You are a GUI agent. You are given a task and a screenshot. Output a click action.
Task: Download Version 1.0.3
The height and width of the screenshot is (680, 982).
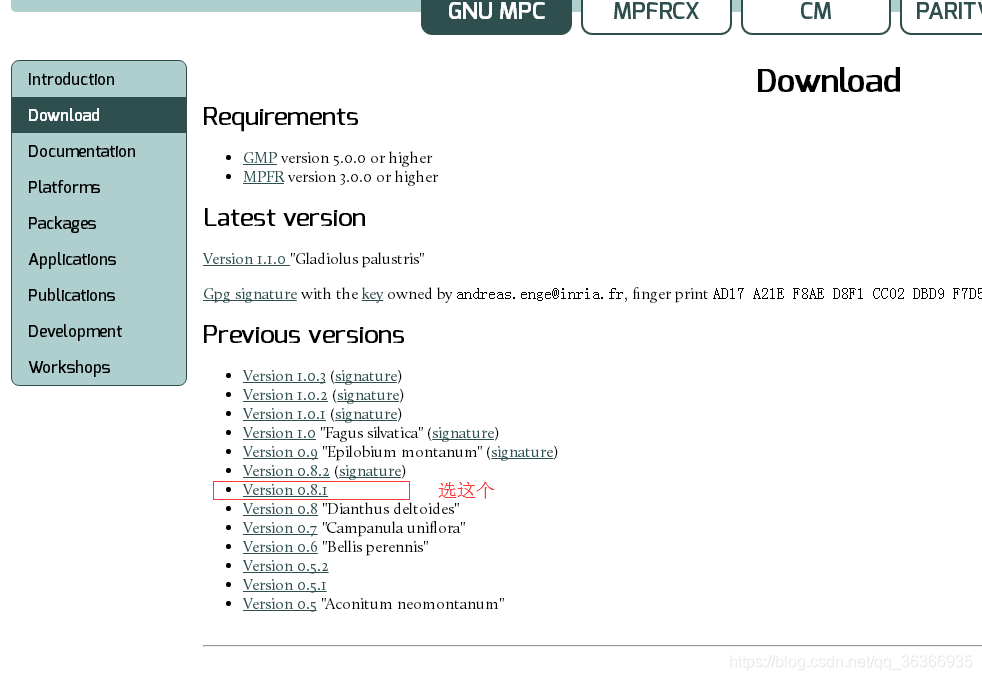[x=284, y=376]
